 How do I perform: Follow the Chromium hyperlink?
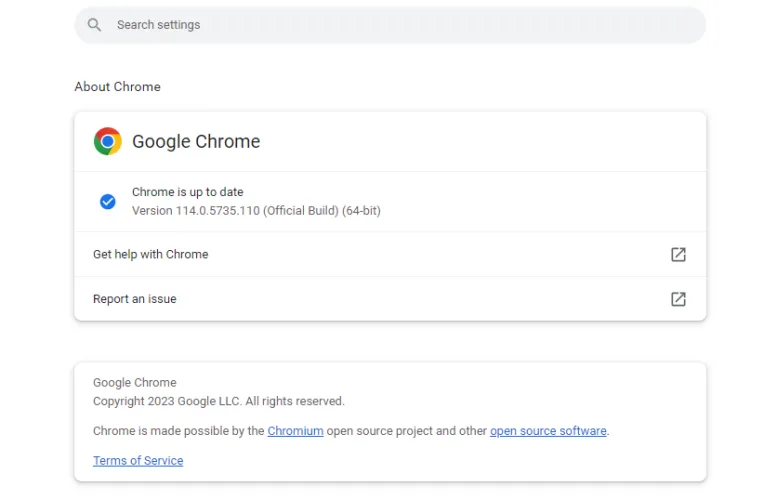tap(295, 431)
